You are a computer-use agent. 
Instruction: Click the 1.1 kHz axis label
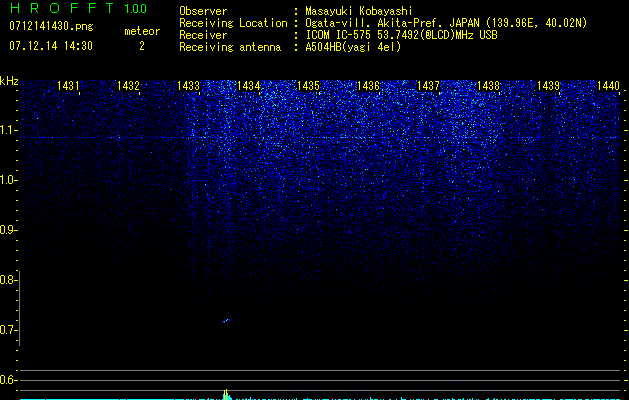point(8,130)
